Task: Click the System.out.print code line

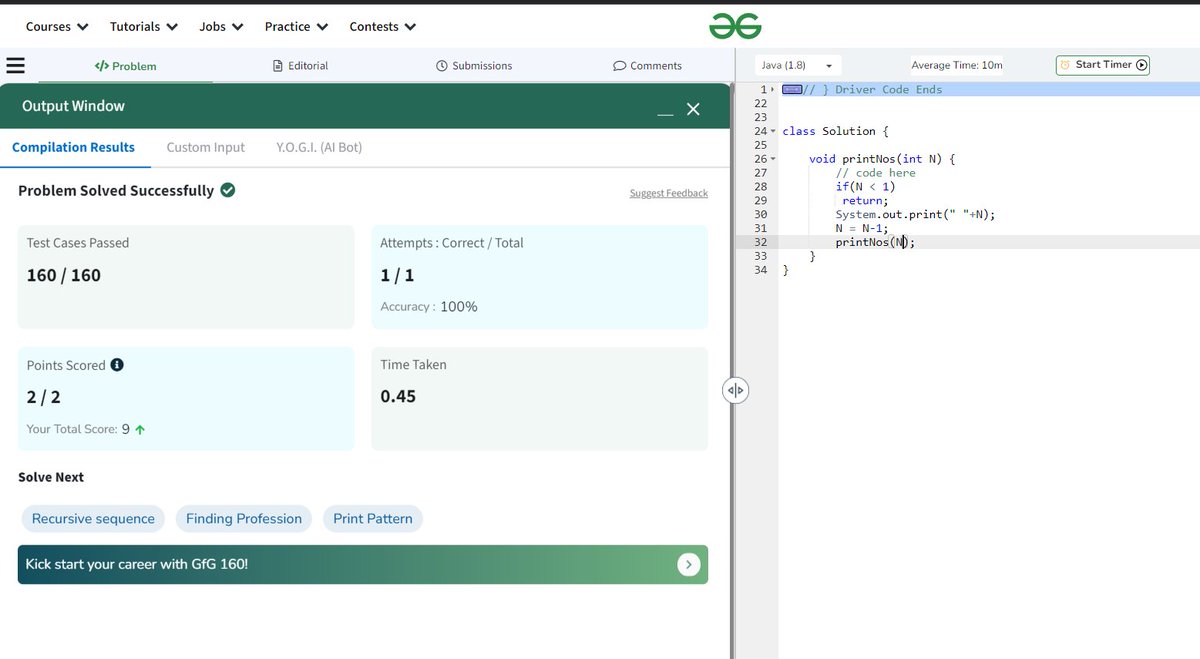Action: pyautogui.click(x=915, y=214)
